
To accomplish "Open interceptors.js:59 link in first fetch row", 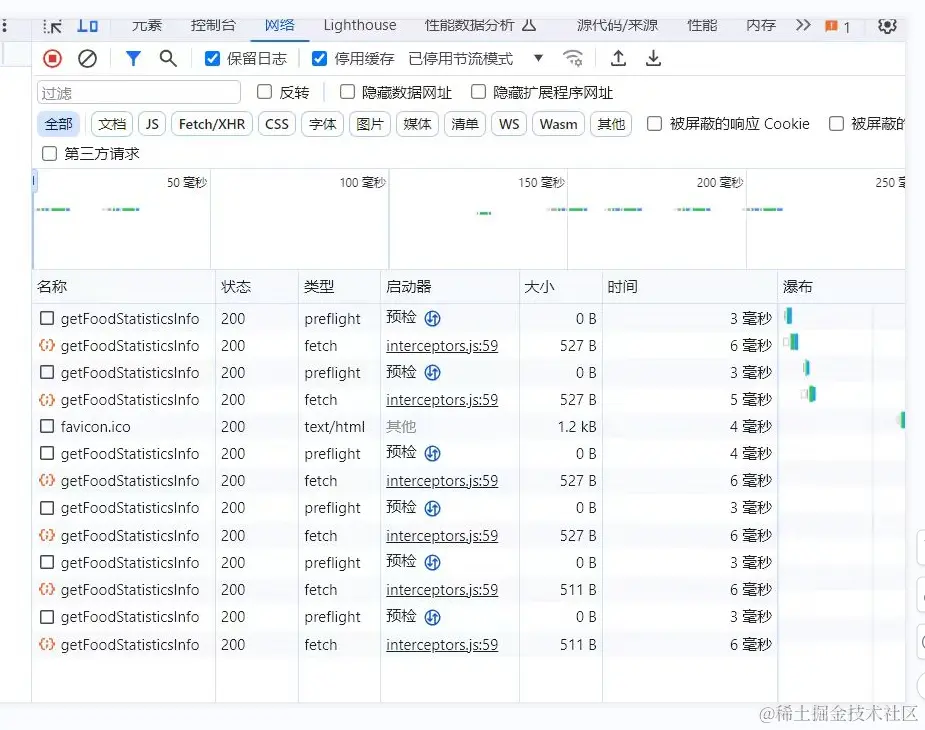I will 442,346.
